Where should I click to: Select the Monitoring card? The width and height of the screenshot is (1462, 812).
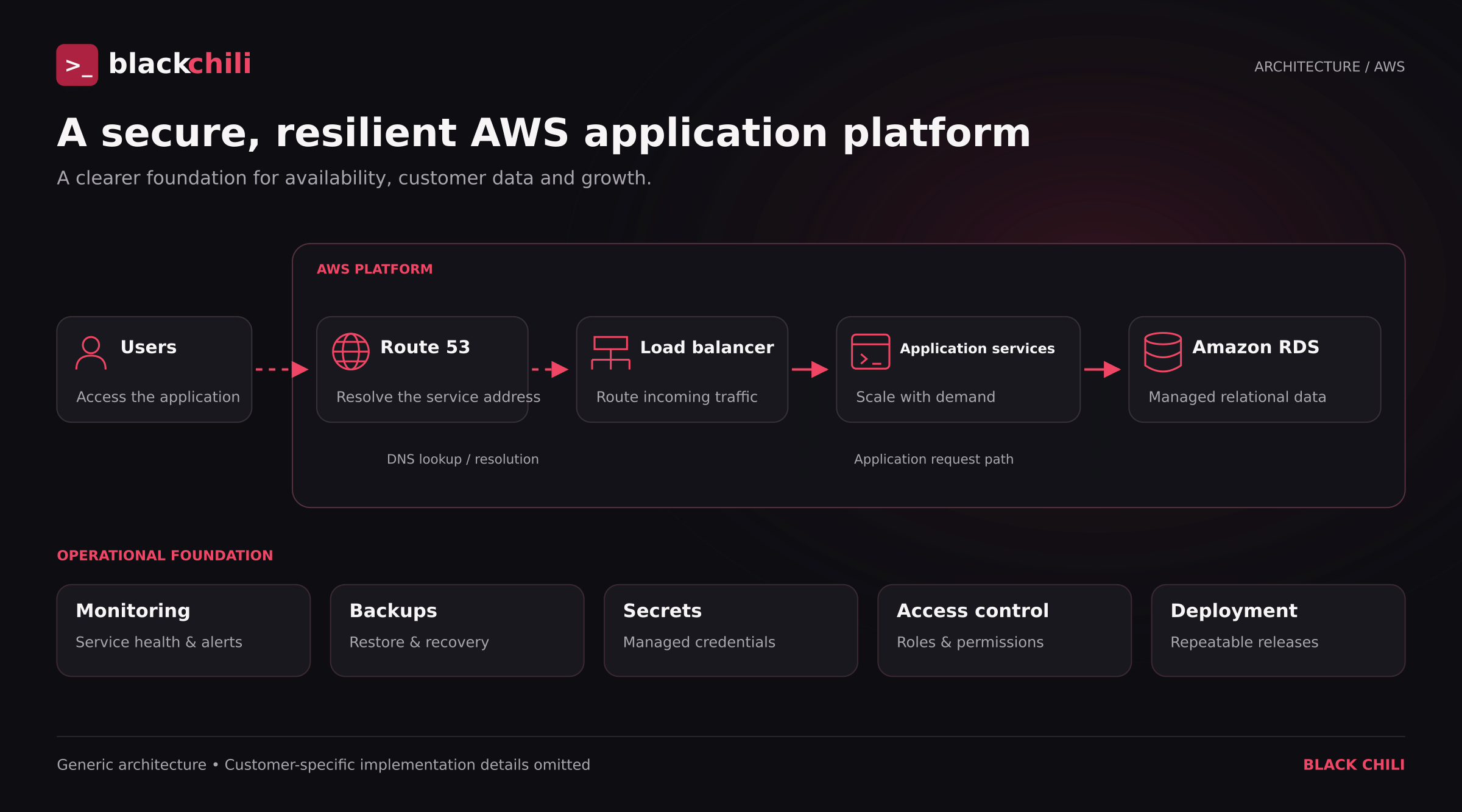click(183, 630)
